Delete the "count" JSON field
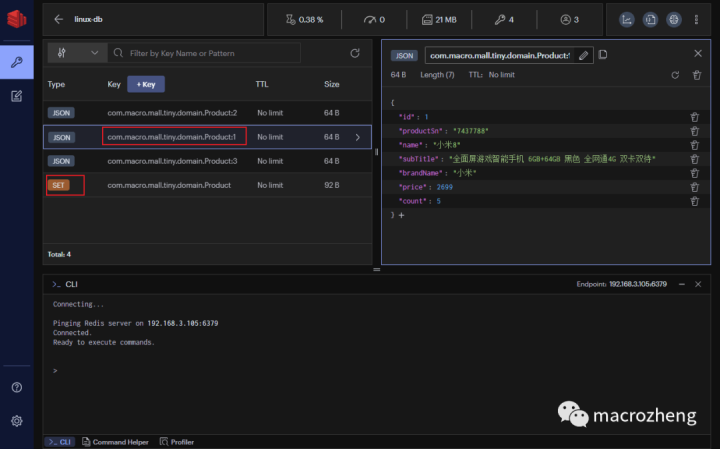Screen dimensions: 720x449 pos(694,201)
